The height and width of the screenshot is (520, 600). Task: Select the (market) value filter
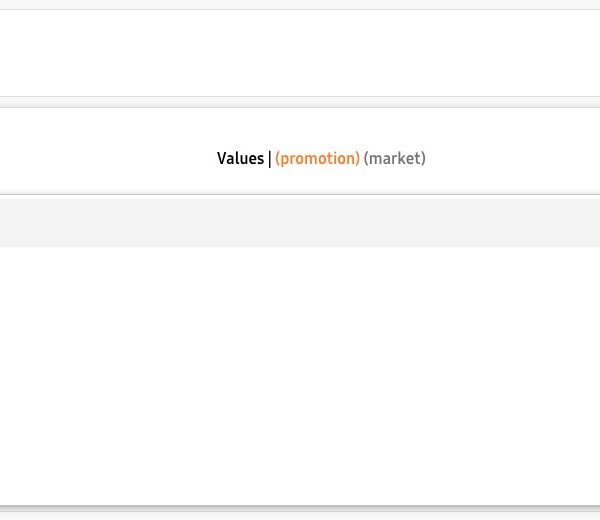pyautogui.click(x=394, y=158)
